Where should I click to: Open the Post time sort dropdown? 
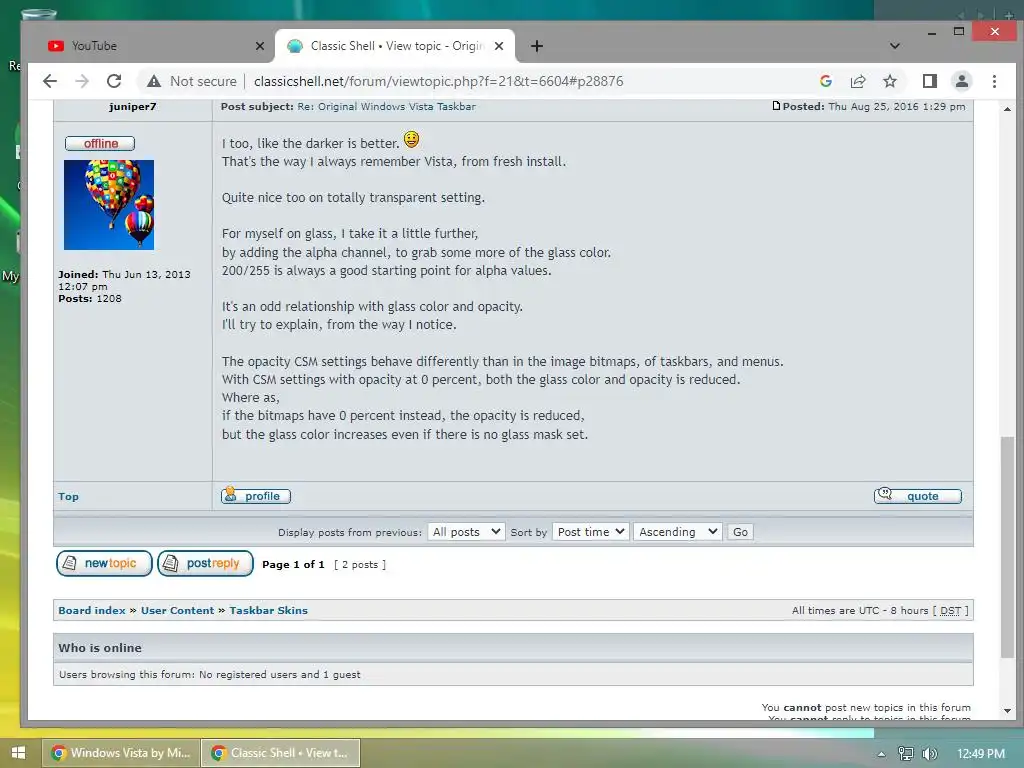coord(590,532)
